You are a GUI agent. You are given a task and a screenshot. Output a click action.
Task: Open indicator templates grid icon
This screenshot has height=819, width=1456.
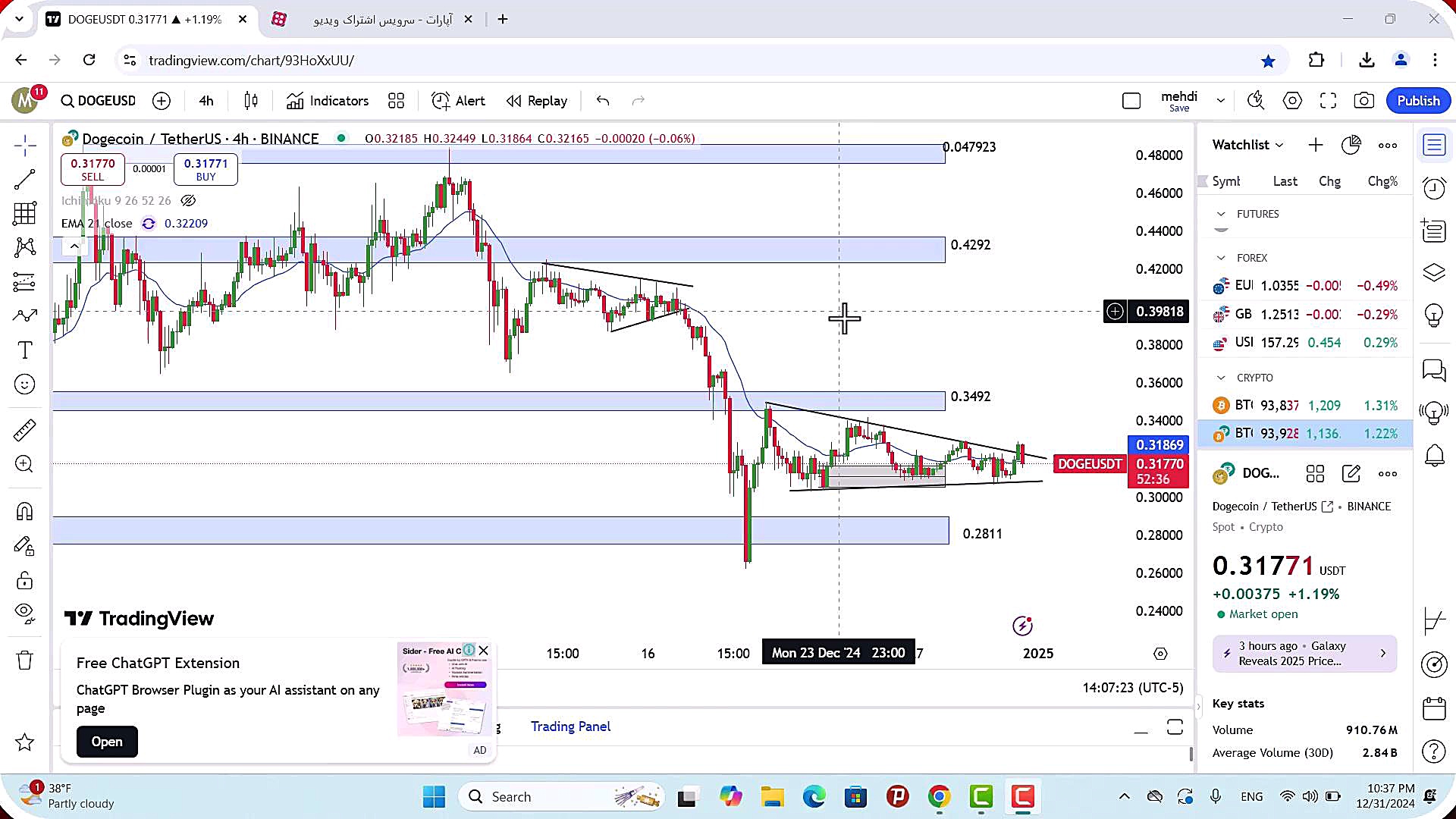tap(396, 101)
